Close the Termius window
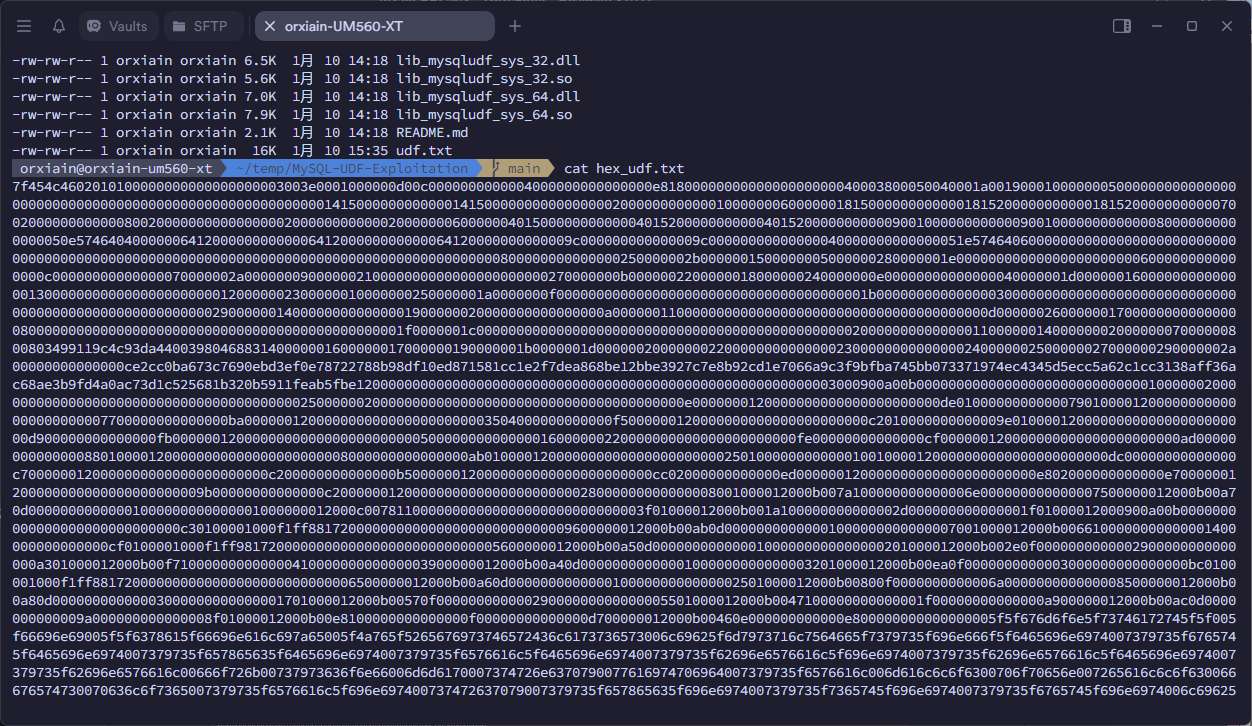This screenshot has height=726, width=1252. (1227, 26)
